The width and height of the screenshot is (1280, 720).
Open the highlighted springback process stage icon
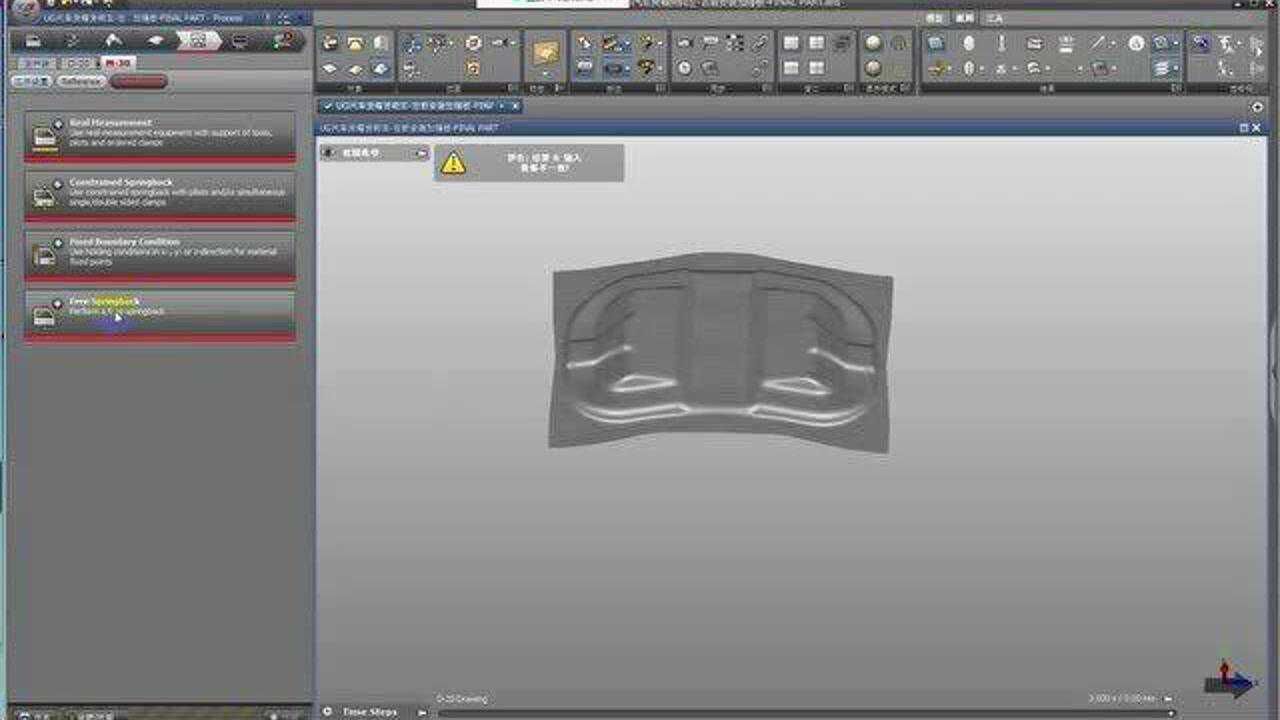[x=197, y=40]
